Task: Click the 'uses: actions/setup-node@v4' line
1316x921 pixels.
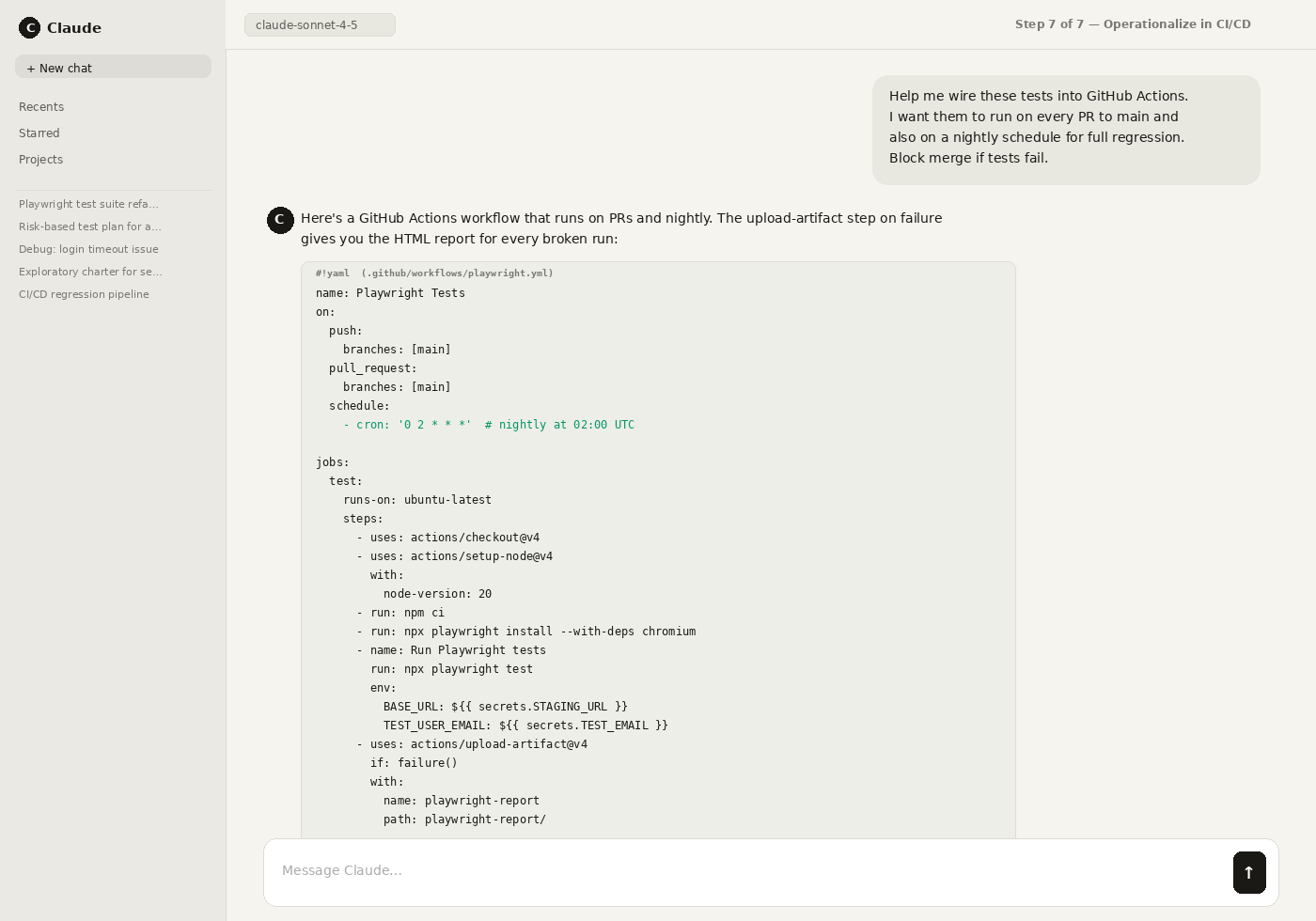Action: pos(455,556)
